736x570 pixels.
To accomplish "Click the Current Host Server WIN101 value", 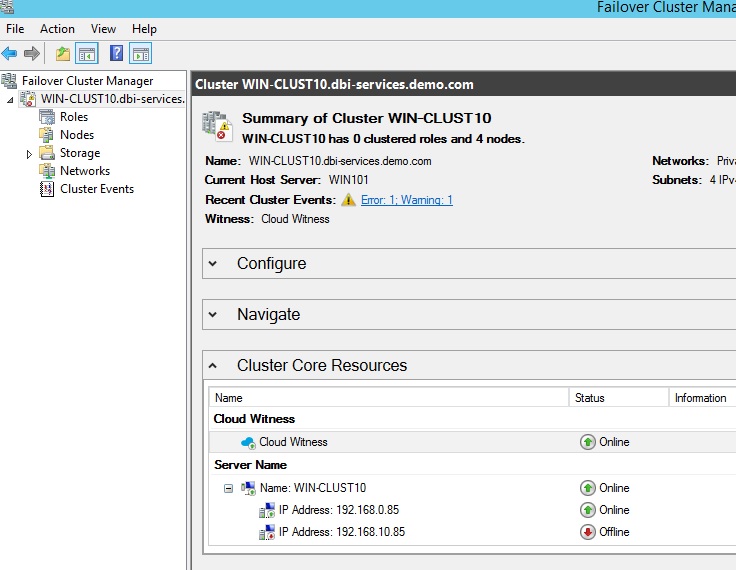I will [x=348, y=180].
